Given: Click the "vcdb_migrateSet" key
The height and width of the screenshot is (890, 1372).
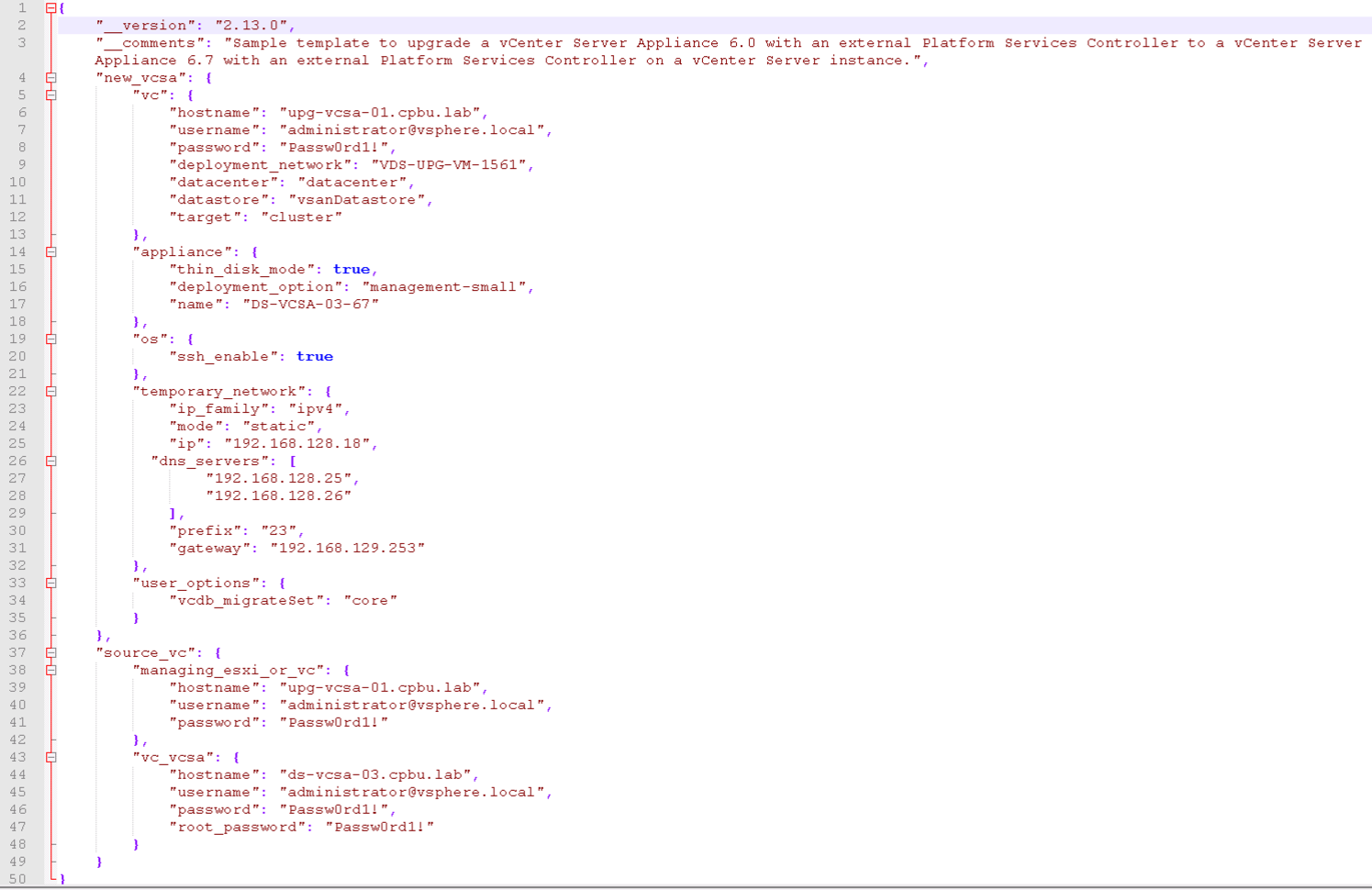Looking at the screenshot, I should (x=247, y=601).
